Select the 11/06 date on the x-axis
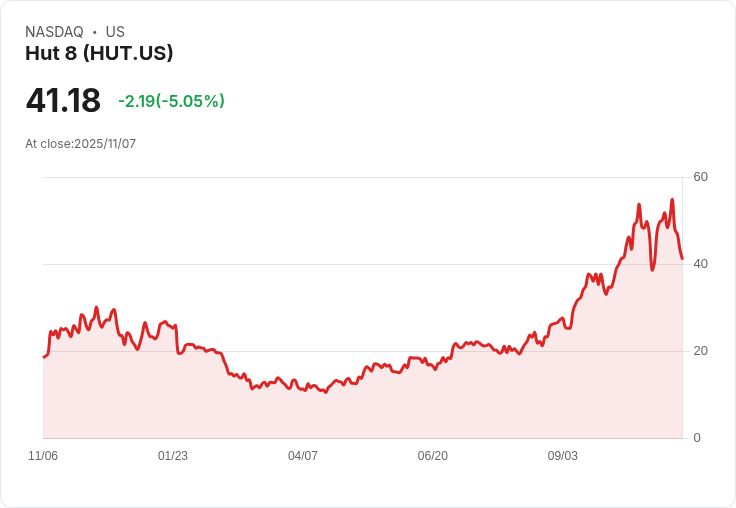The image size is (736, 508). pos(43,456)
